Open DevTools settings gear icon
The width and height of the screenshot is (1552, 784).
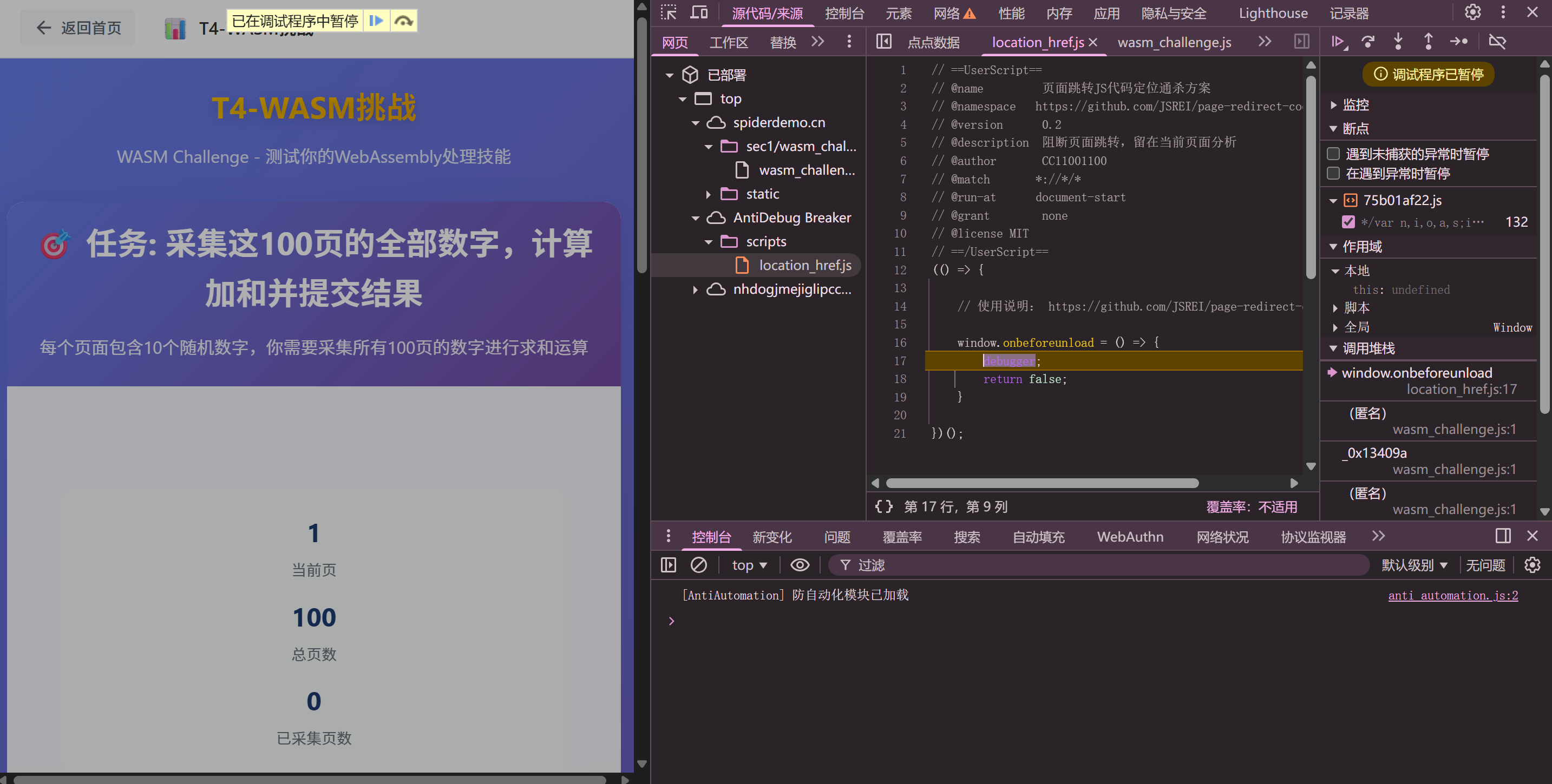tap(1472, 12)
